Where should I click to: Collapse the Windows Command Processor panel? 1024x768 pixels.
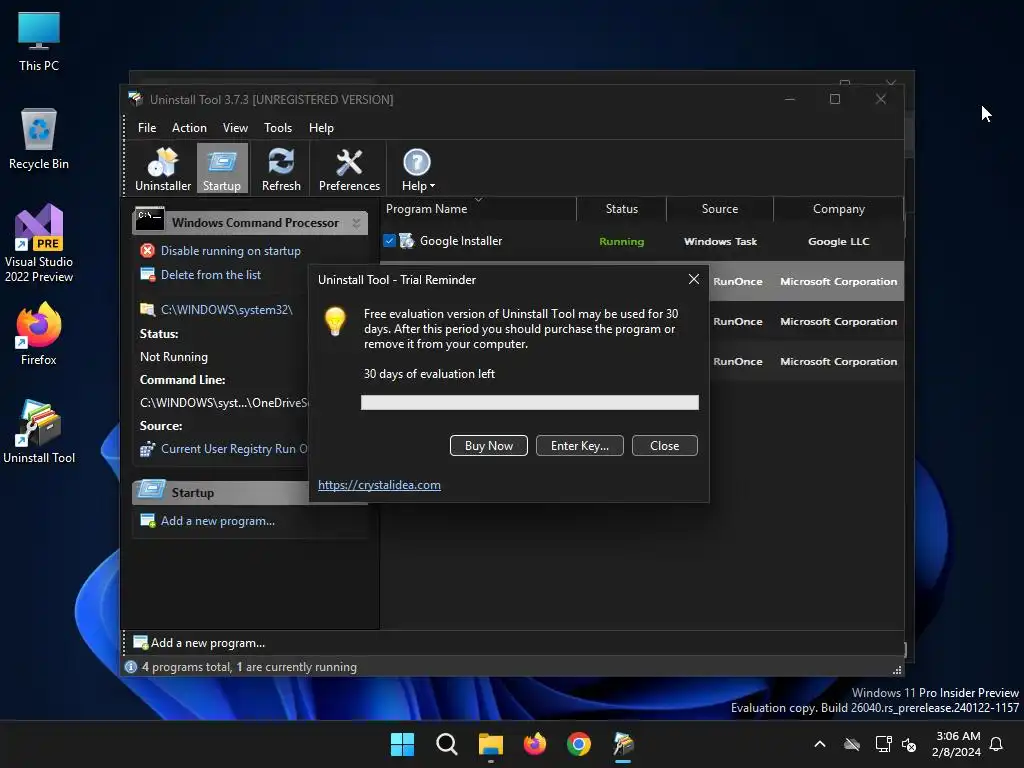pos(356,223)
